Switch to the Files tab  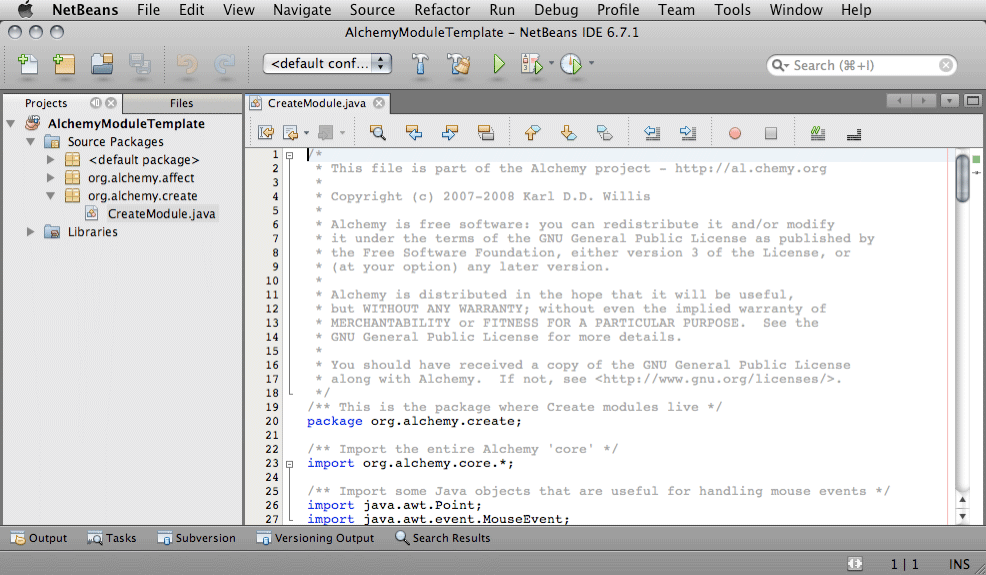coord(181,103)
